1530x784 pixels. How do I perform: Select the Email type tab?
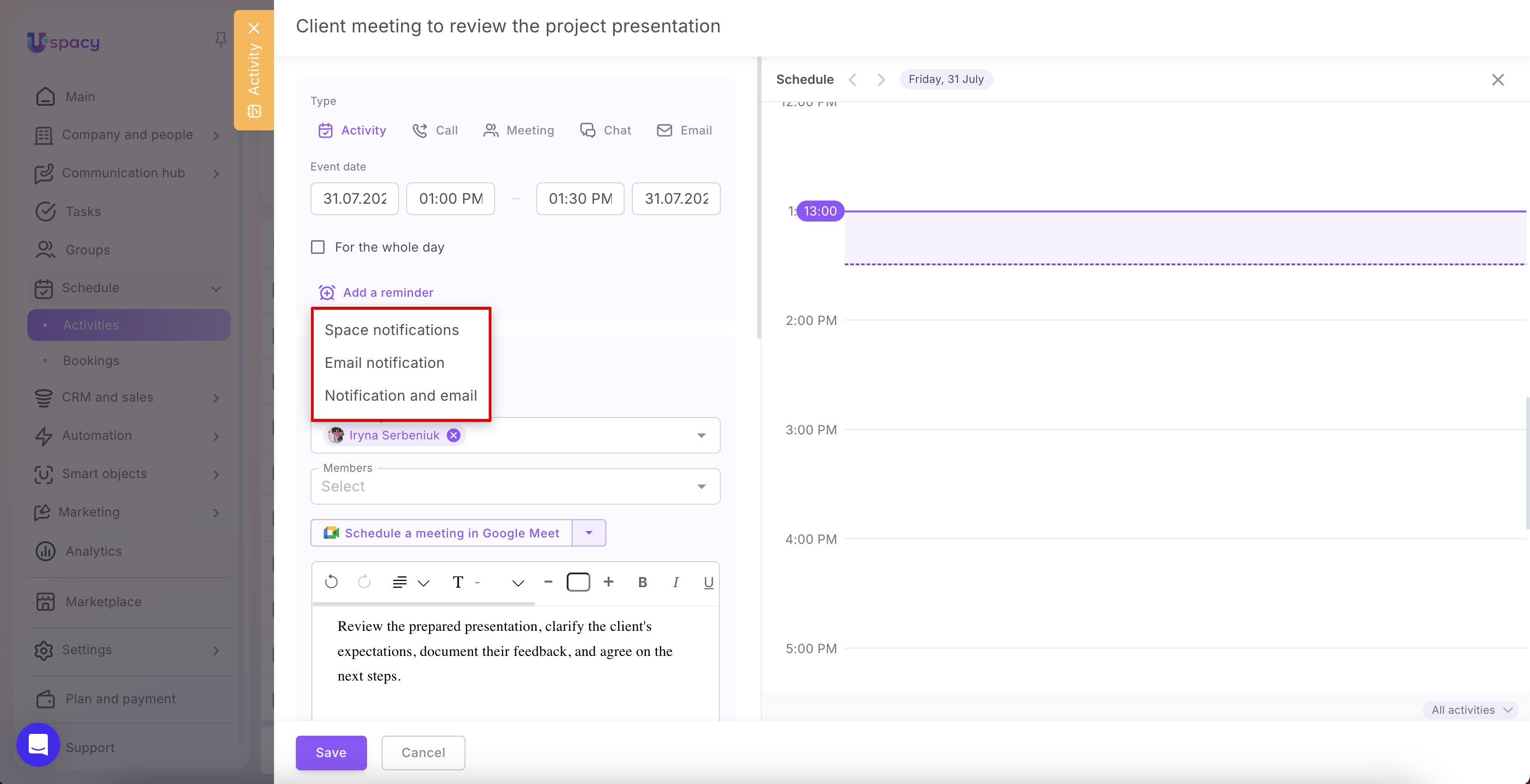(x=684, y=130)
